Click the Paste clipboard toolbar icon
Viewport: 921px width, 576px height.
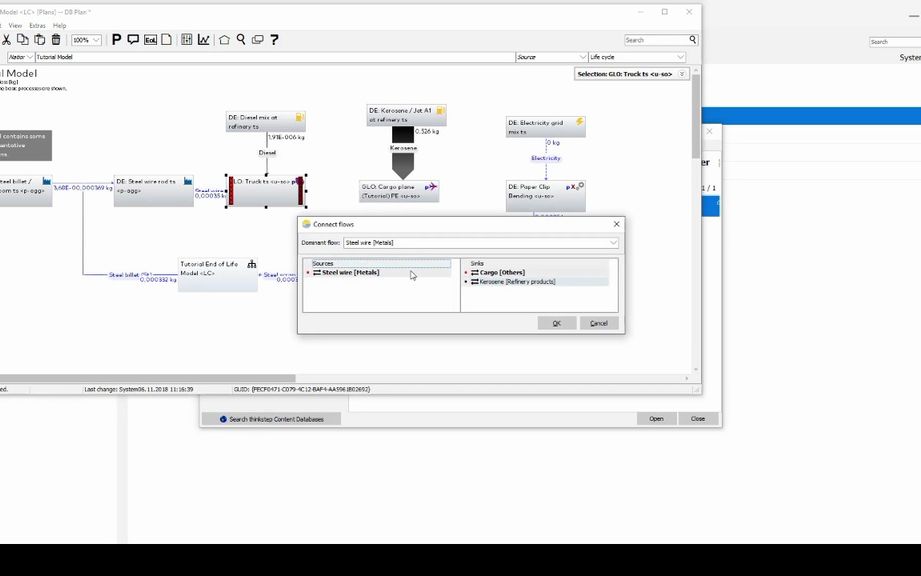39,39
